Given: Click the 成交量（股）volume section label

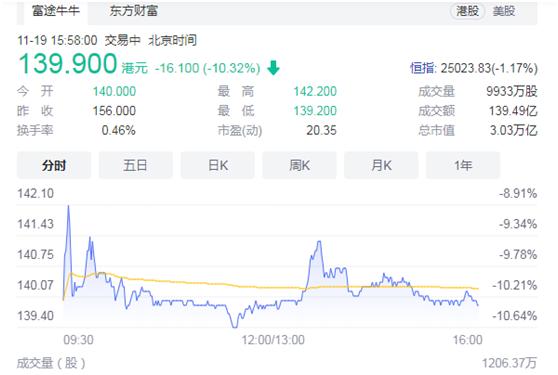Looking at the screenshot, I should (51, 363).
